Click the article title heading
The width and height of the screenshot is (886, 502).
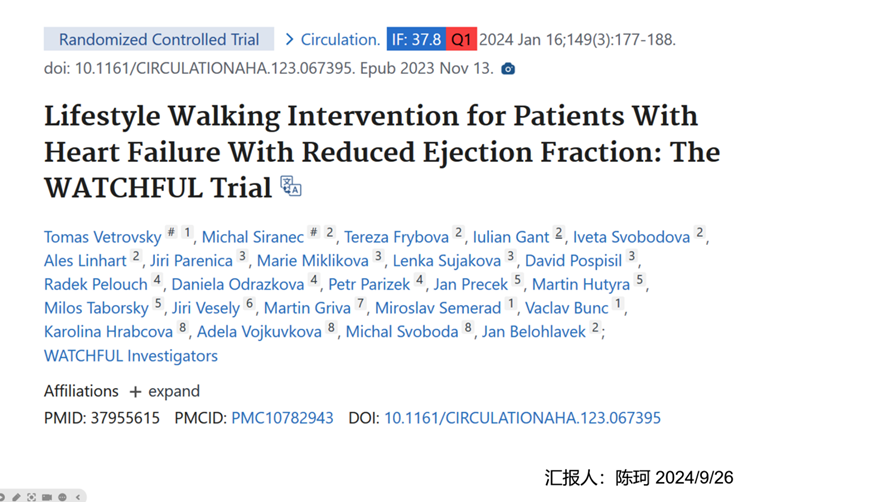tap(380, 151)
